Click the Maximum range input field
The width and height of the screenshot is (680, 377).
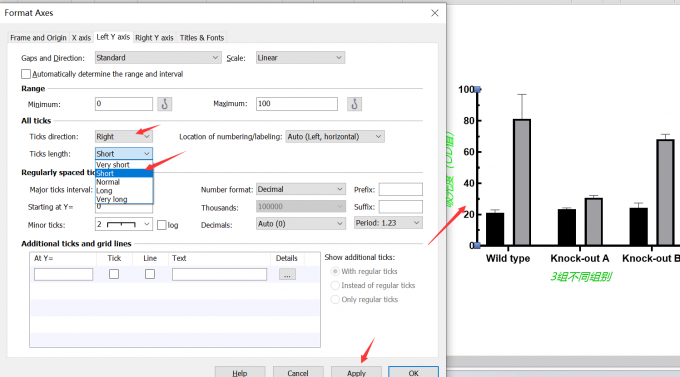[x=297, y=104]
